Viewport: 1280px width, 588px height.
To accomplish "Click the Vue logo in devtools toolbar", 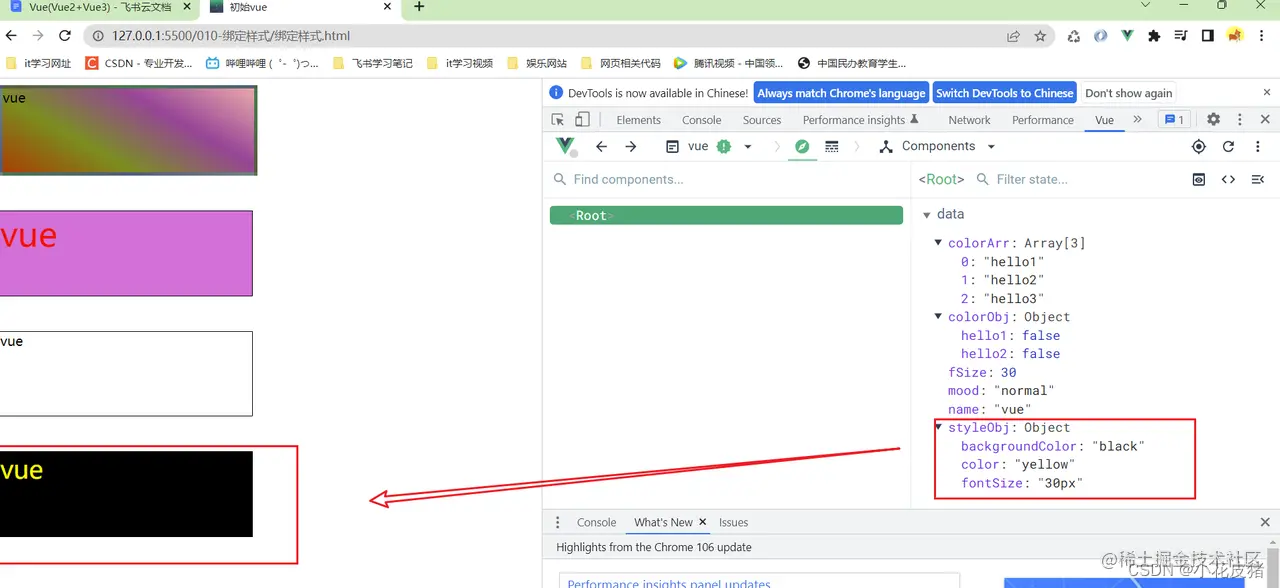I will point(565,146).
